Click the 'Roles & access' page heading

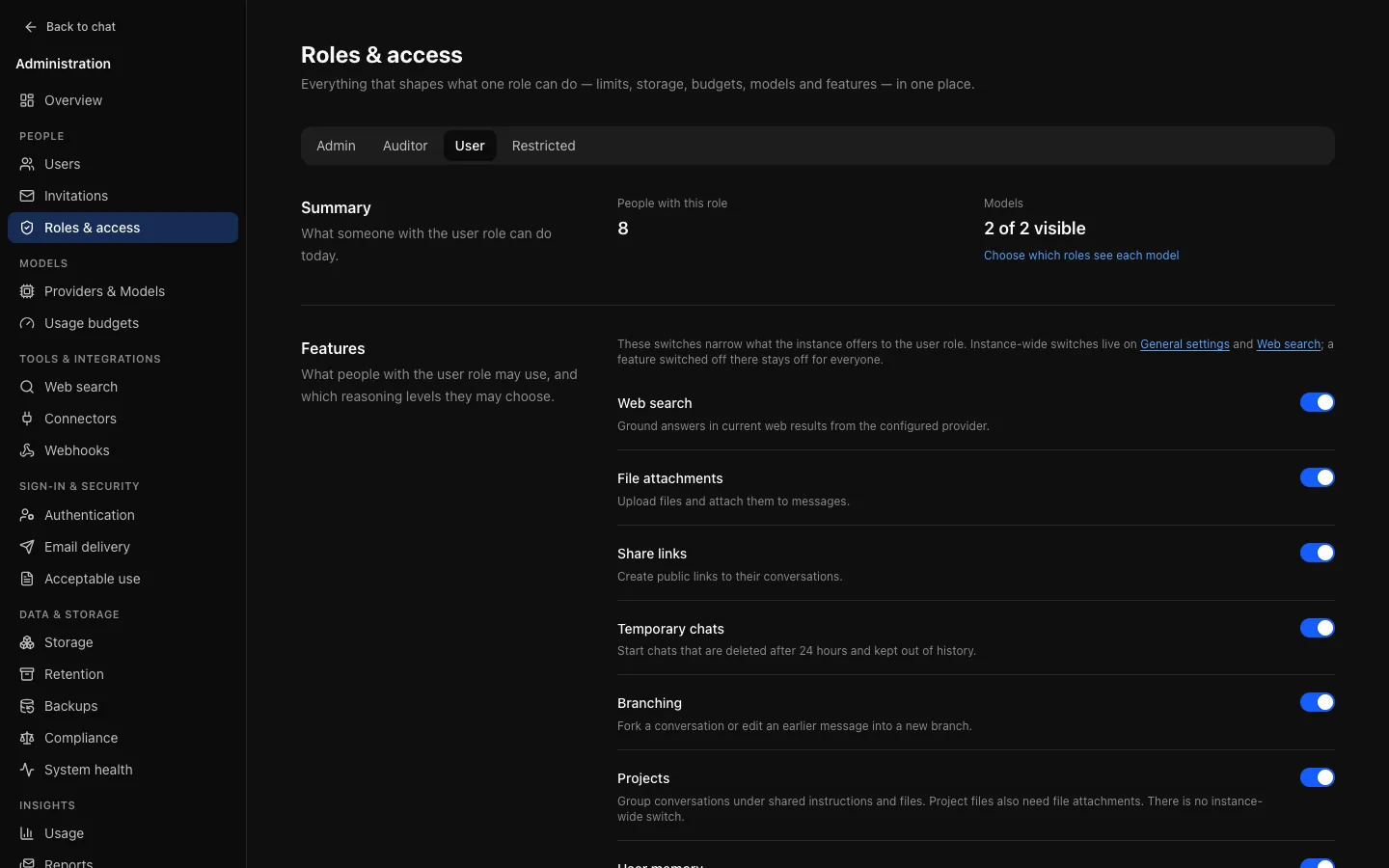(382, 55)
